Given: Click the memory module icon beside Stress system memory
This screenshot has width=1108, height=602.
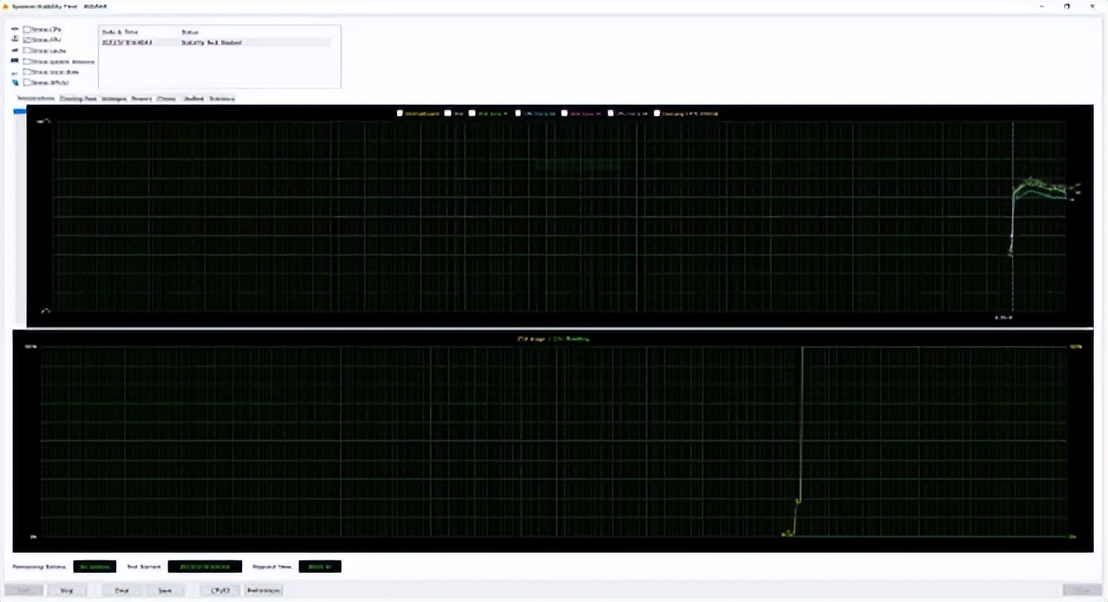Looking at the screenshot, I should pyautogui.click(x=15, y=61).
